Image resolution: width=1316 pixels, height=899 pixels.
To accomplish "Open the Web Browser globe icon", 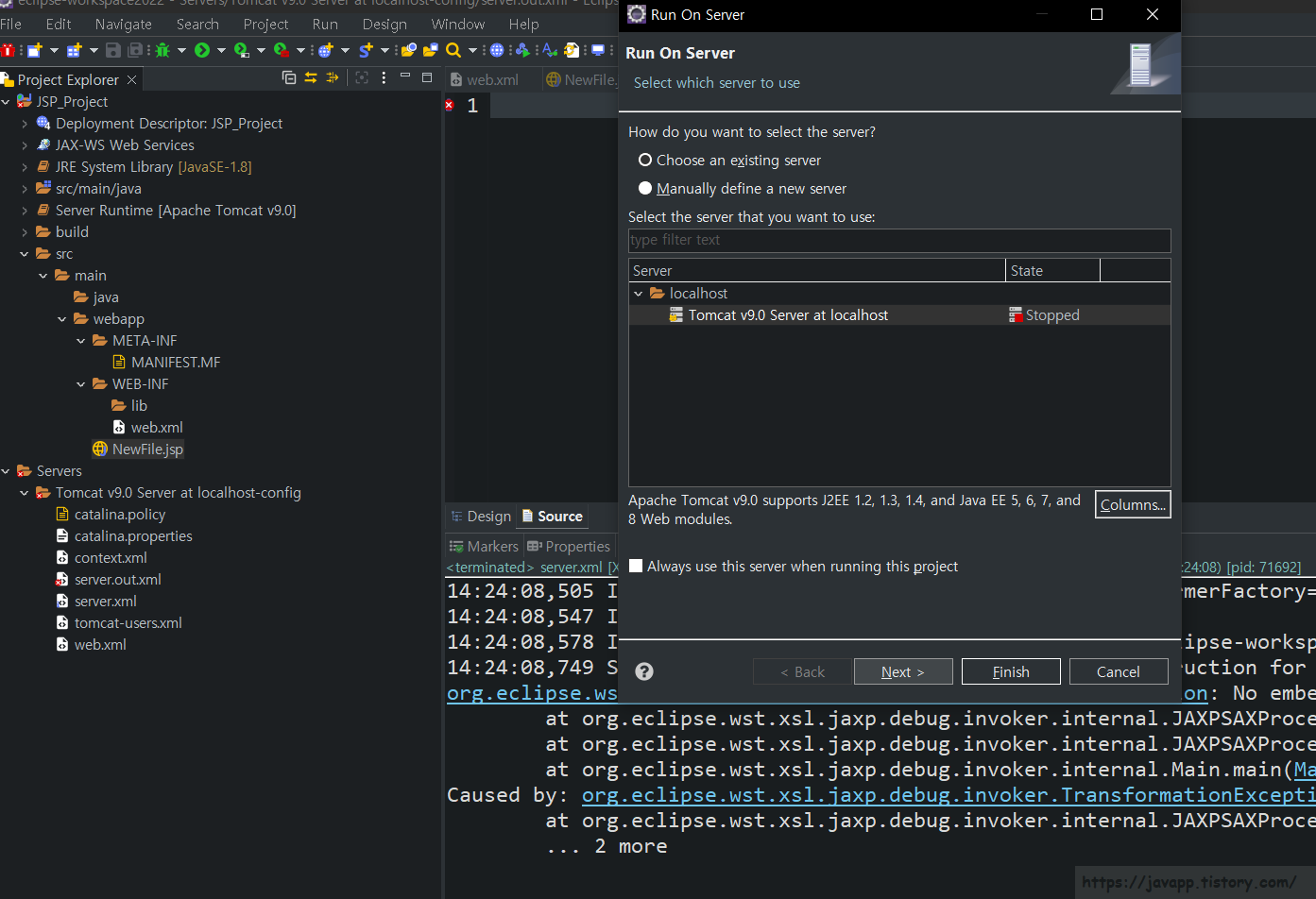I will click(497, 50).
